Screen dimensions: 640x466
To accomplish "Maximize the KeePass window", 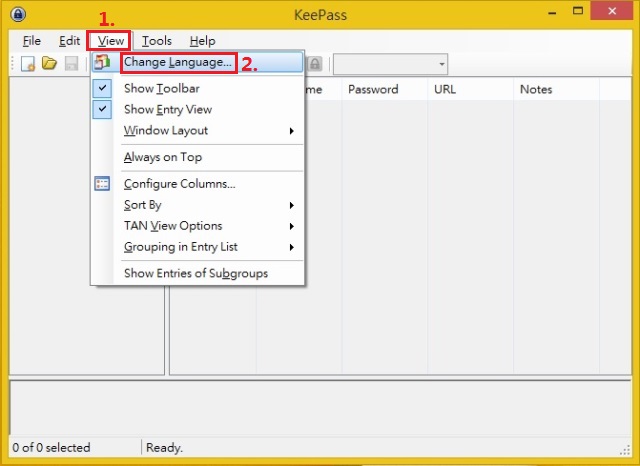I will [x=578, y=11].
